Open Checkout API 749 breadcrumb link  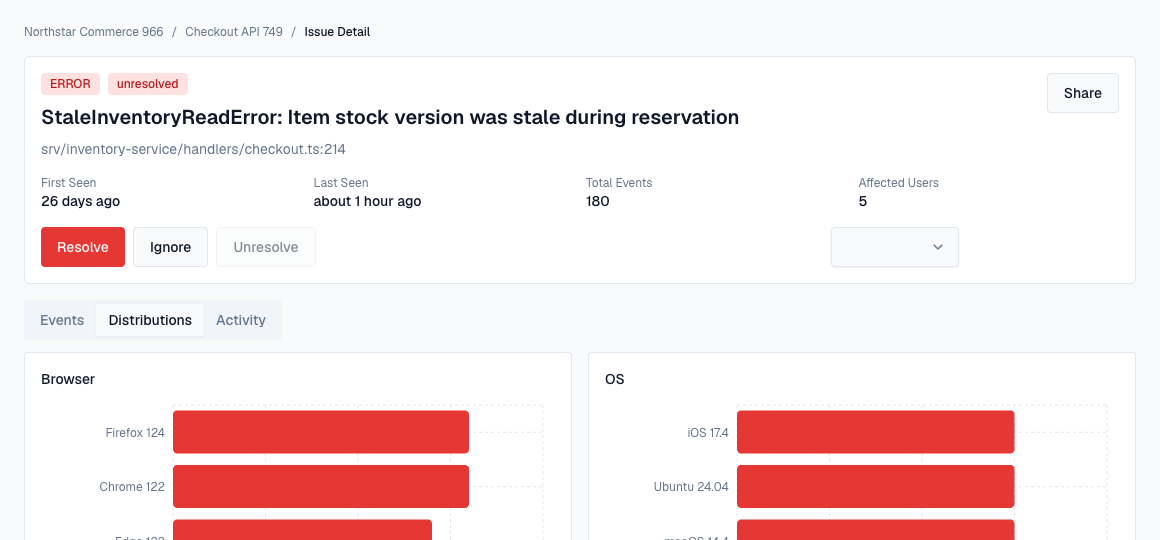(x=234, y=32)
